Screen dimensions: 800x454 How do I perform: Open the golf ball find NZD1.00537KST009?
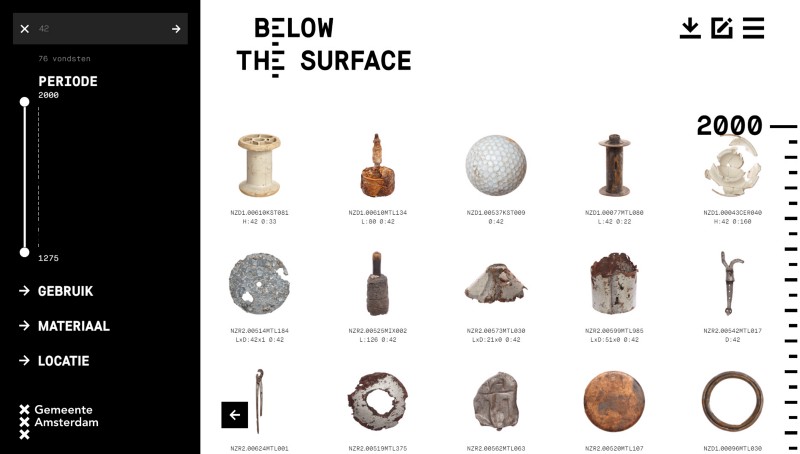tap(496, 165)
